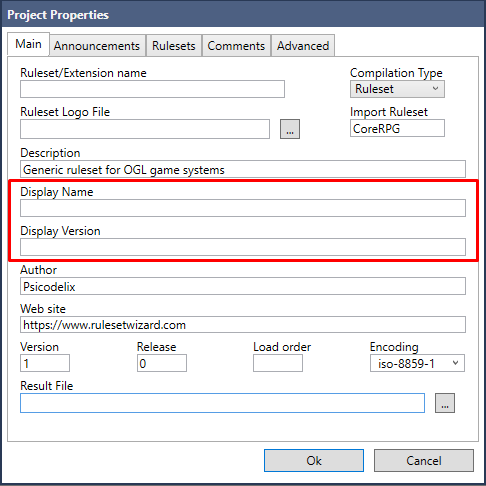Browse for Ruleset Logo File with ellipsis button

click(x=290, y=129)
